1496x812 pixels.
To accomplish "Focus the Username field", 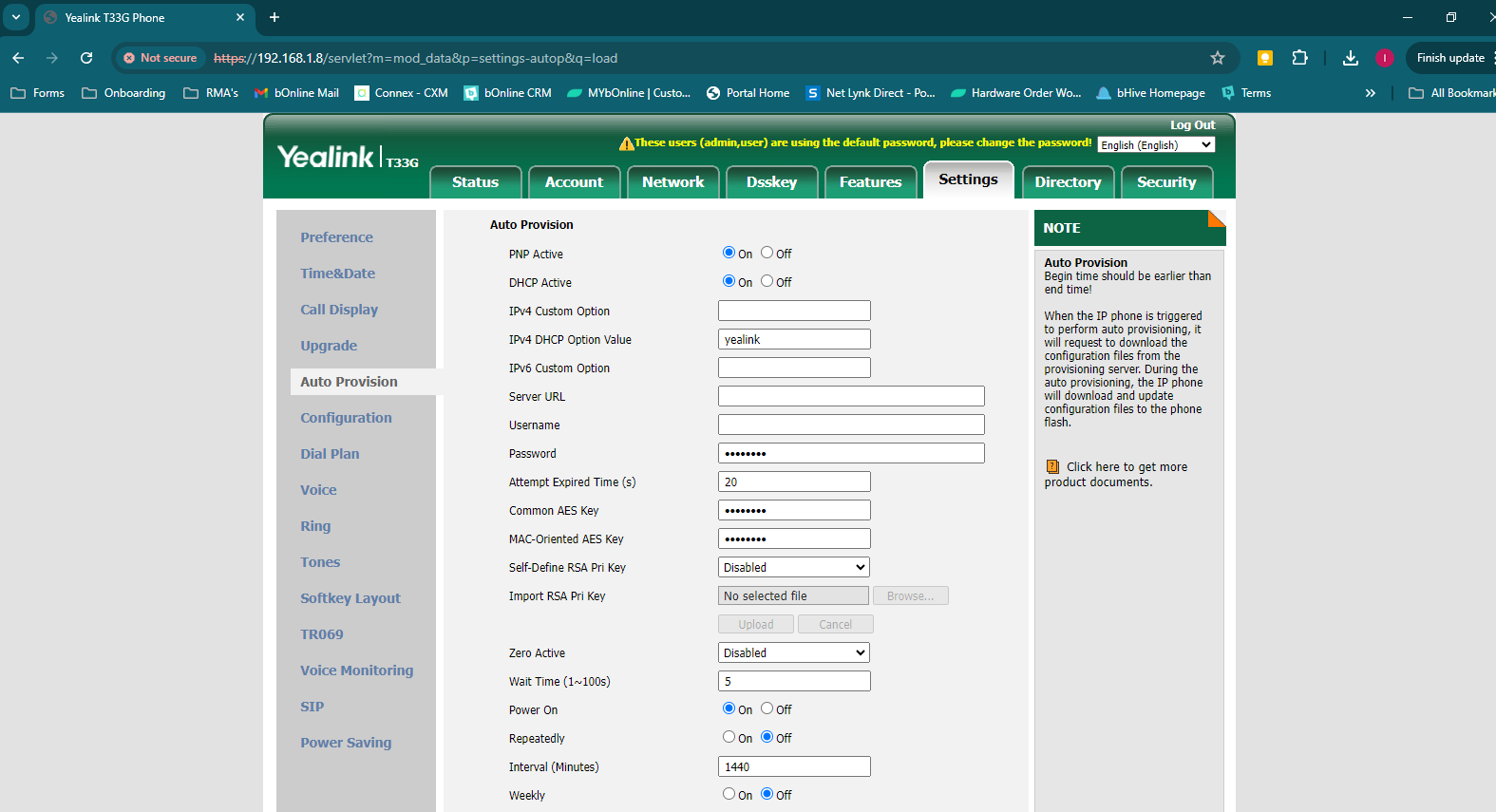I will [851, 425].
